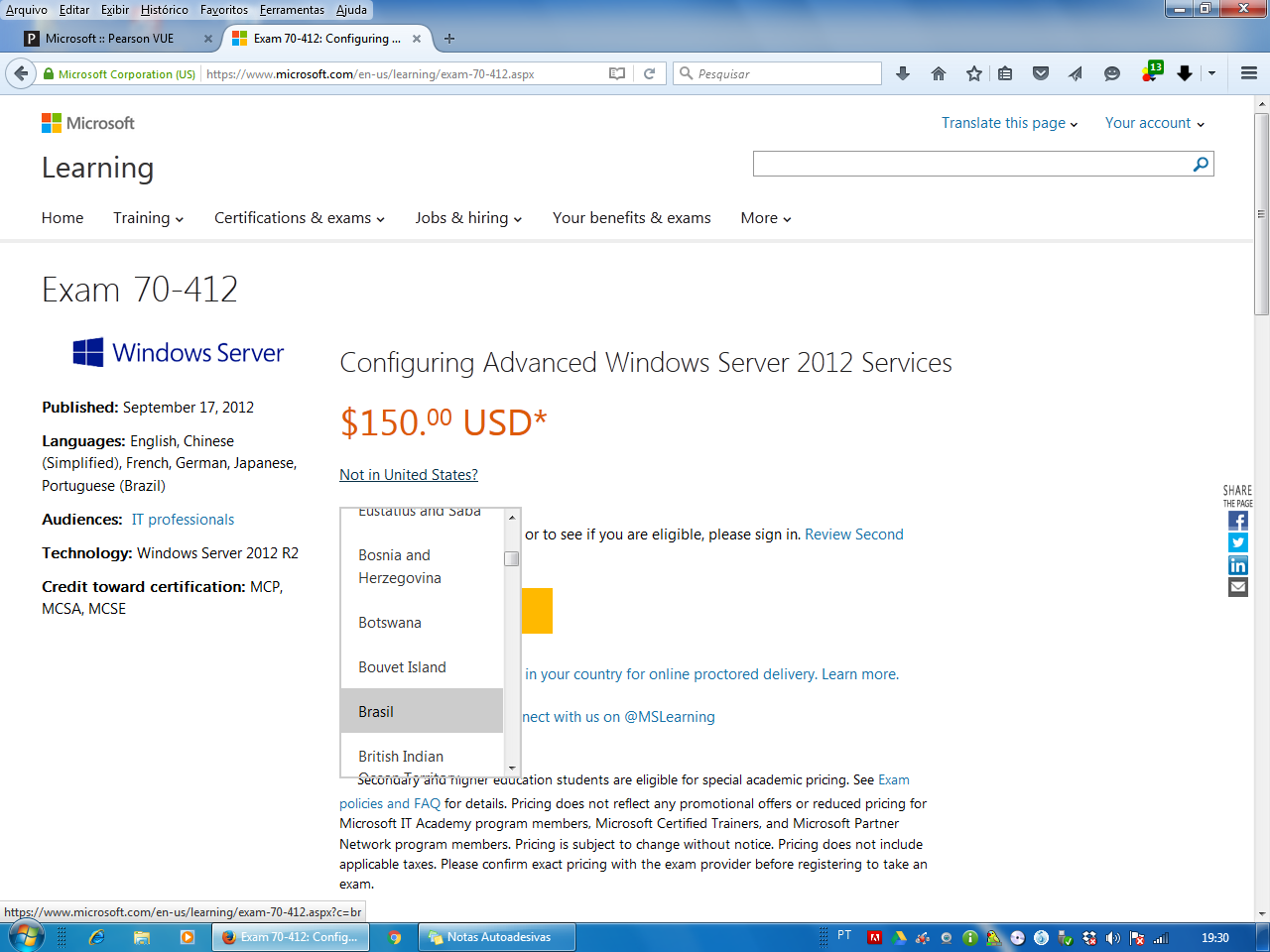This screenshot has height=952, width=1270.
Task: Go to Home in Learning nav
Action: click(x=63, y=218)
